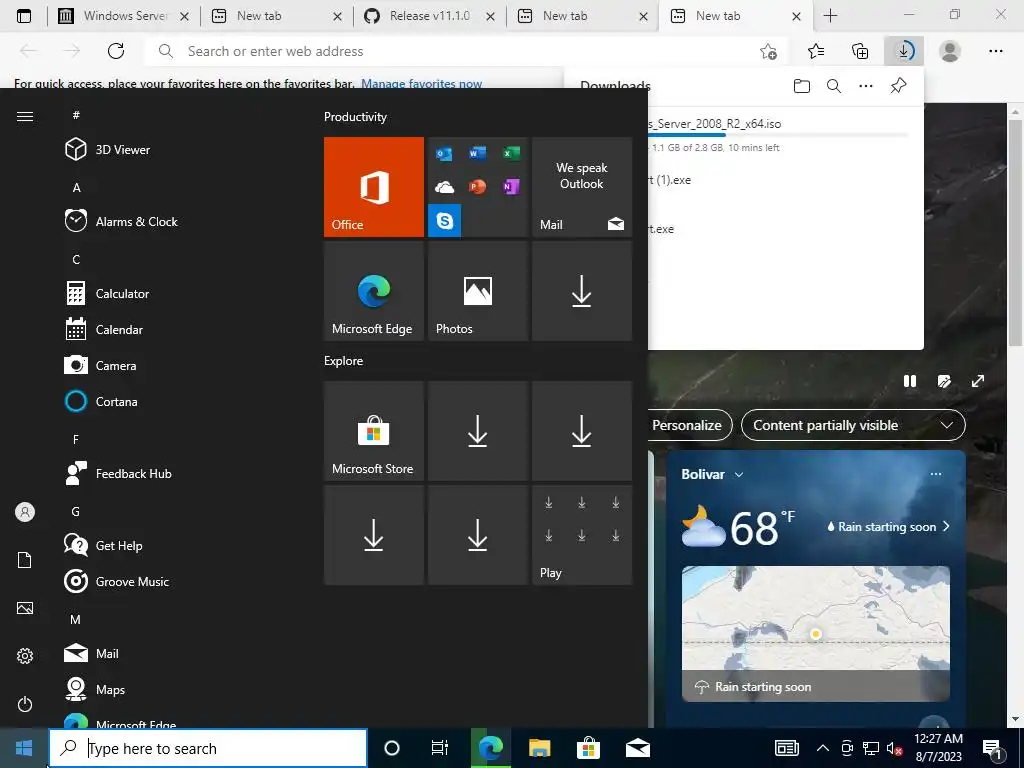Open the Favorites toolbar button
Viewport: 1024px width, 768px height.
coord(816,51)
